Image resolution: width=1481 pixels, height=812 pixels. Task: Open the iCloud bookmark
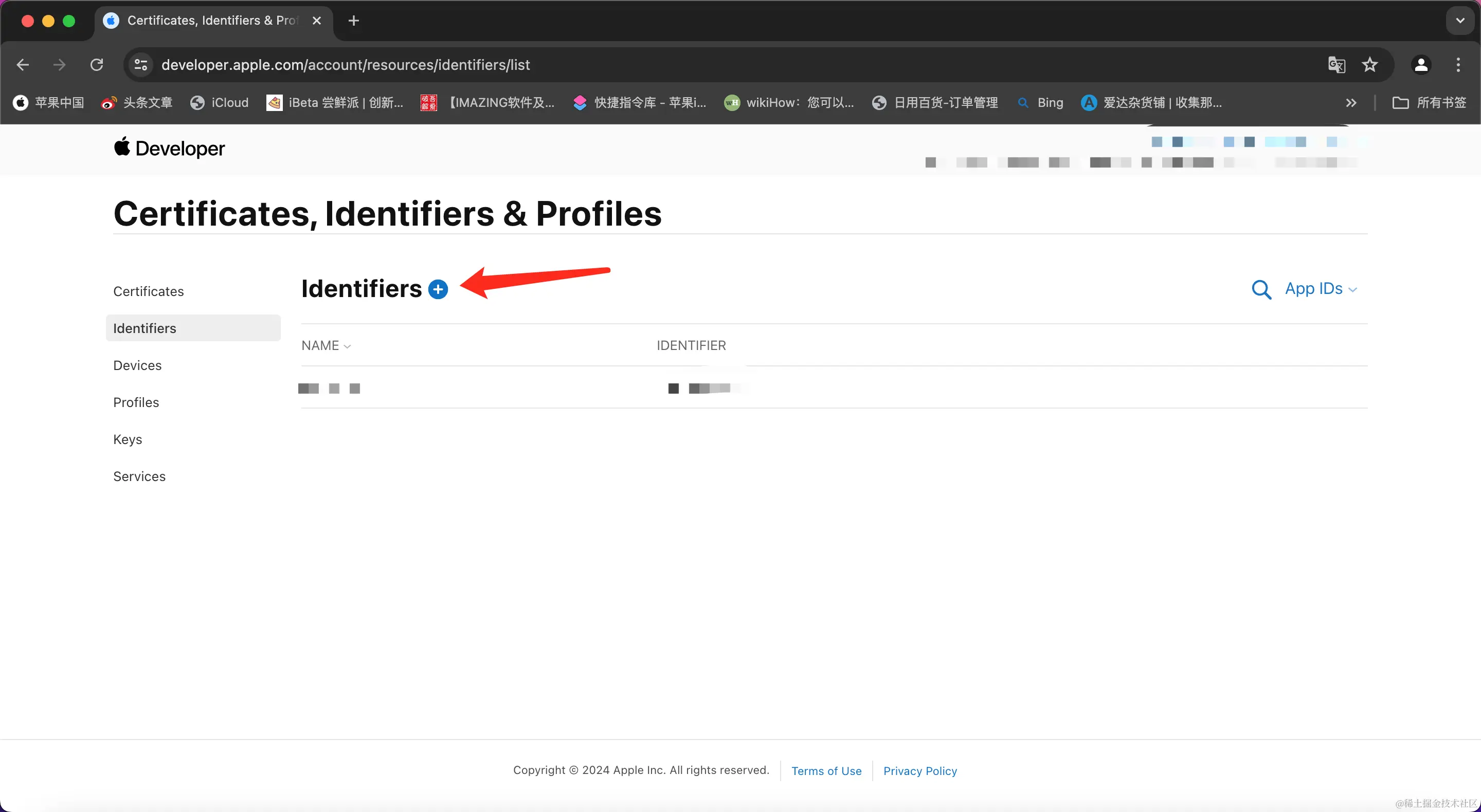coord(220,103)
